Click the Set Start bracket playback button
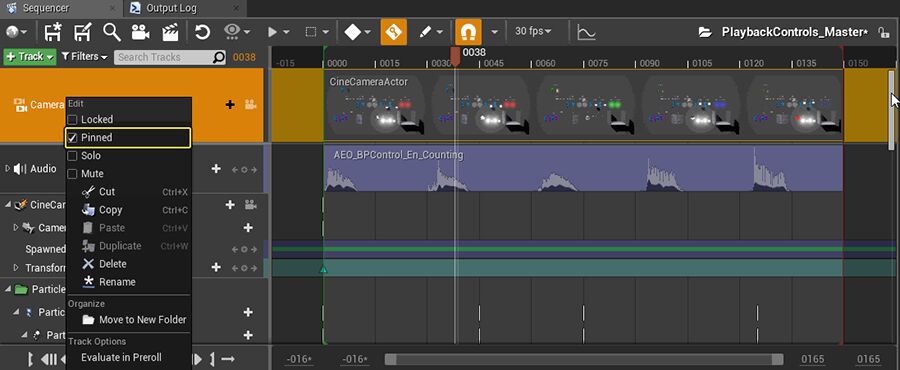 coord(30,360)
